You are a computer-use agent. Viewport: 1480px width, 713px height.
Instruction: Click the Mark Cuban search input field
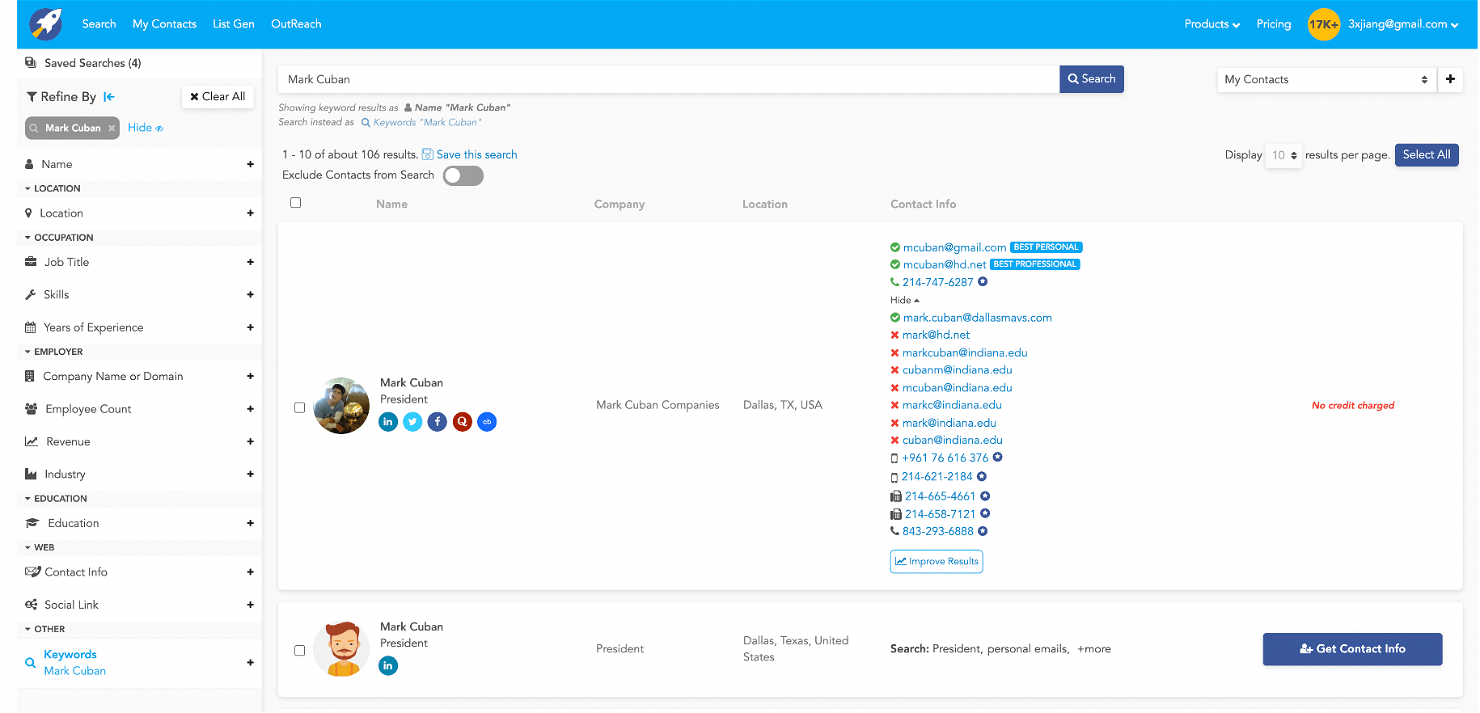[668, 79]
